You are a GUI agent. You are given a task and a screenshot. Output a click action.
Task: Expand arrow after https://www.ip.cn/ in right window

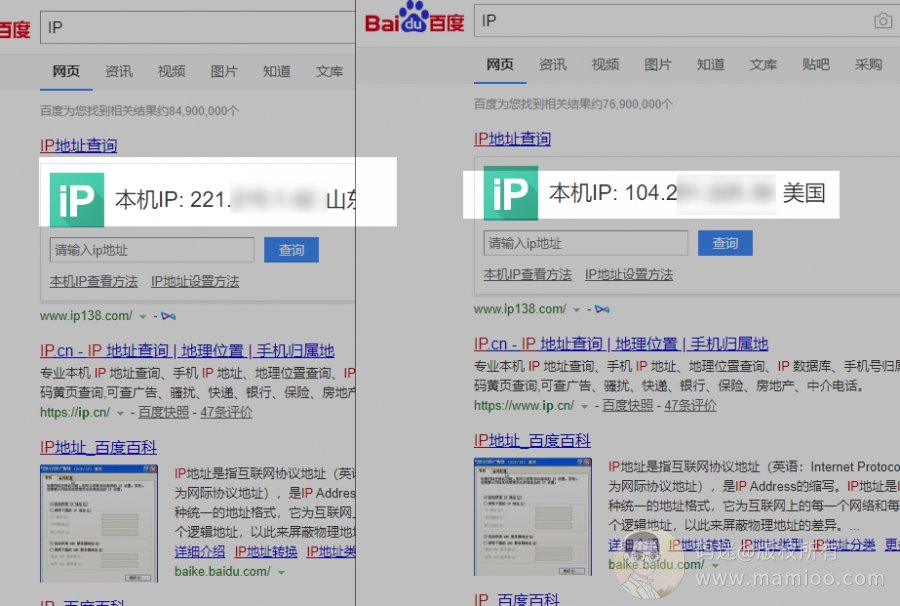point(585,406)
